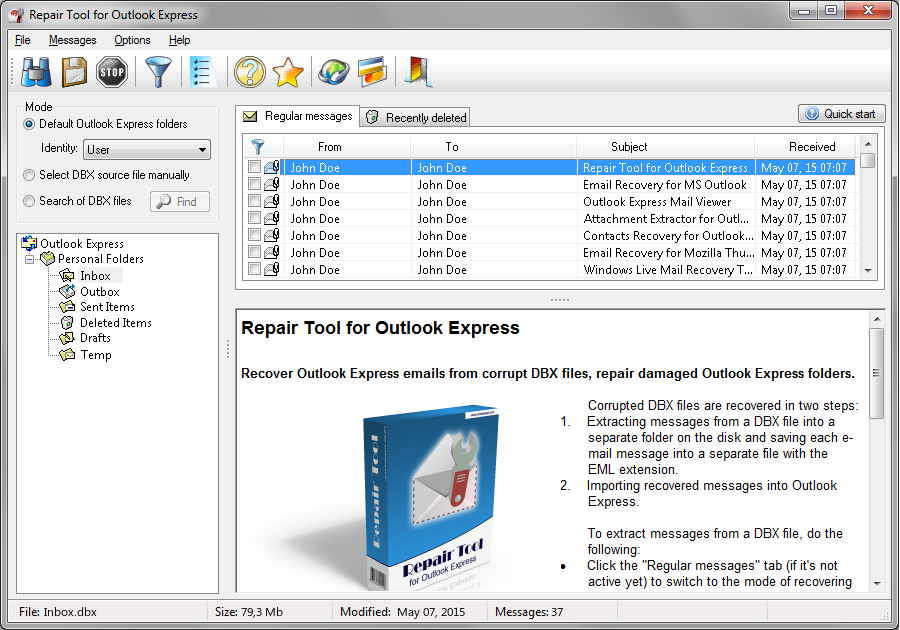Click subject 'Email Recovery for Mozilla Thu...'
Viewport: 900px width, 630px height.
pos(668,252)
